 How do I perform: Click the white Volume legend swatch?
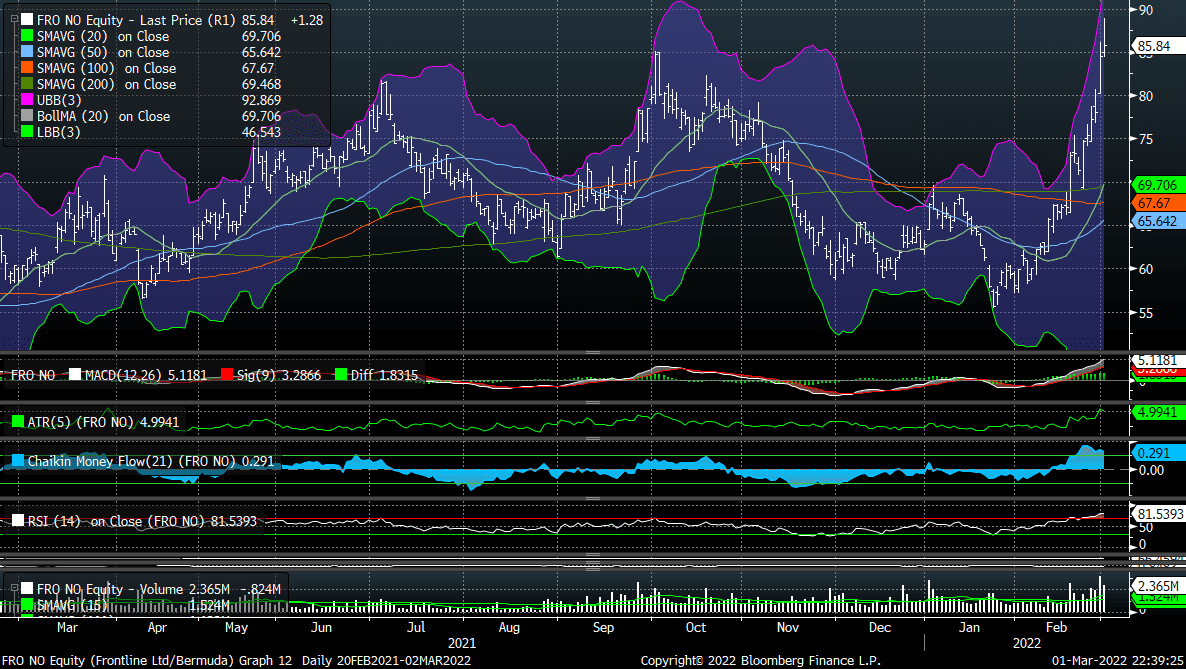(26, 588)
